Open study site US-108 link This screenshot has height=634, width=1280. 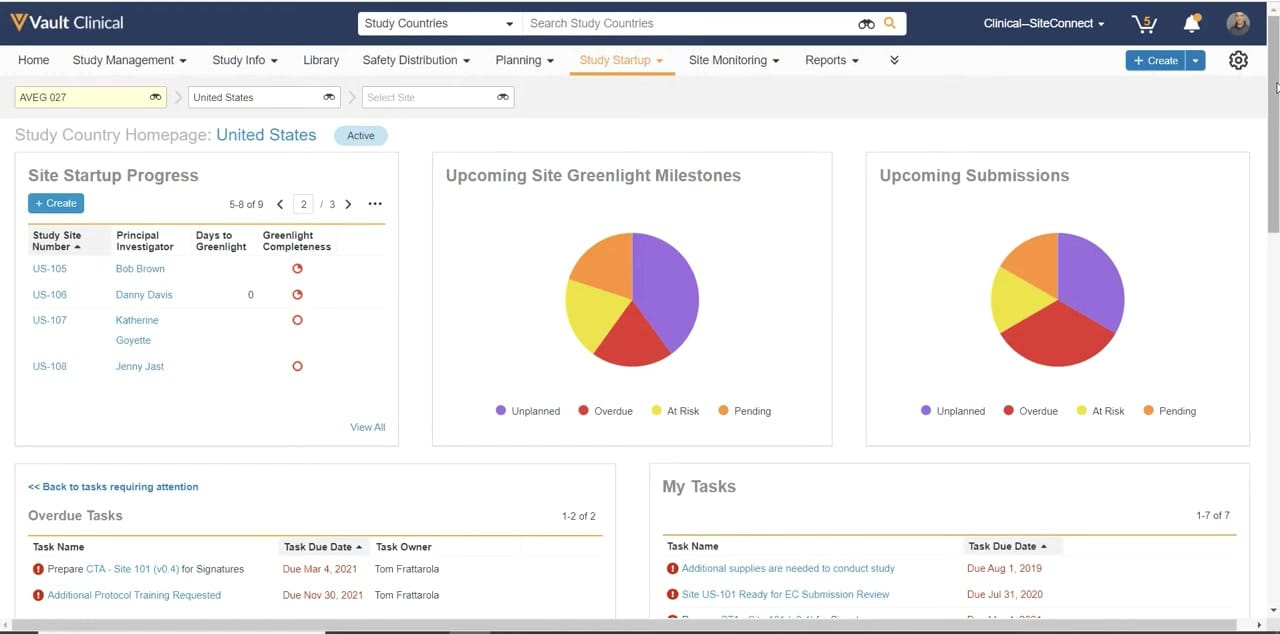pos(50,366)
